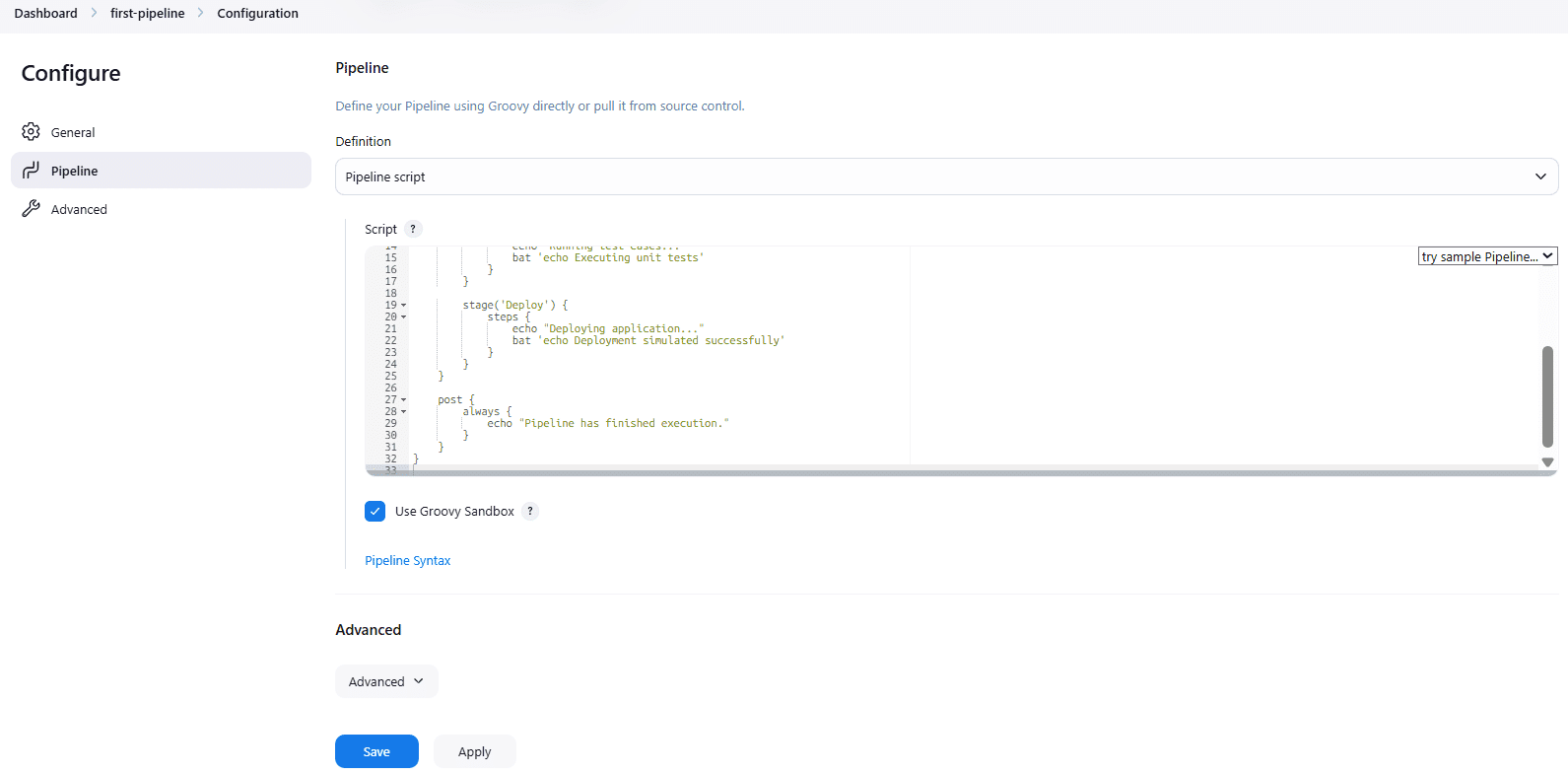Open help for Use Groovy Sandbox
This screenshot has width=1568, height=774.
coord(530,511)
